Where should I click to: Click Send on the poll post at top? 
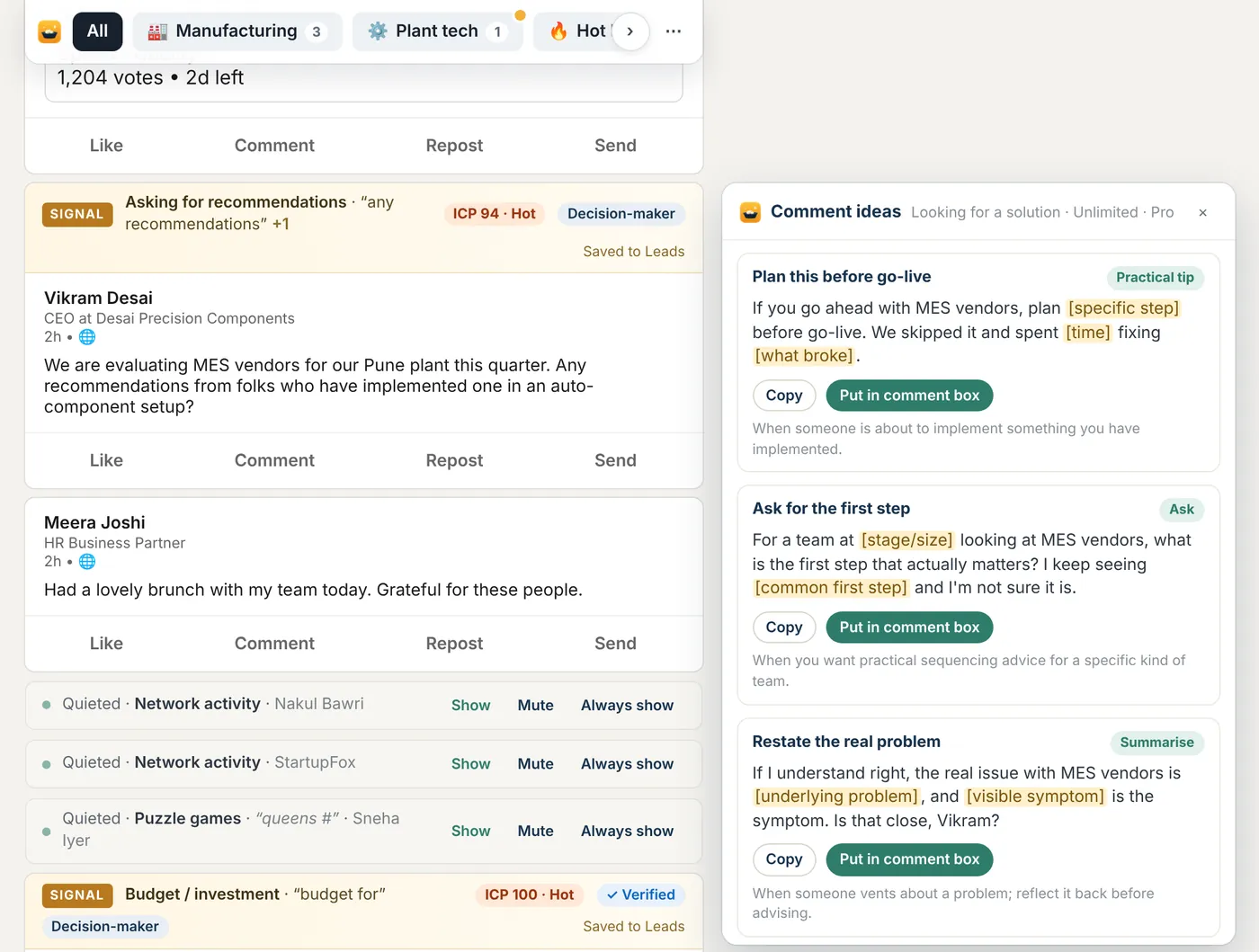click(x=615, y=146)
